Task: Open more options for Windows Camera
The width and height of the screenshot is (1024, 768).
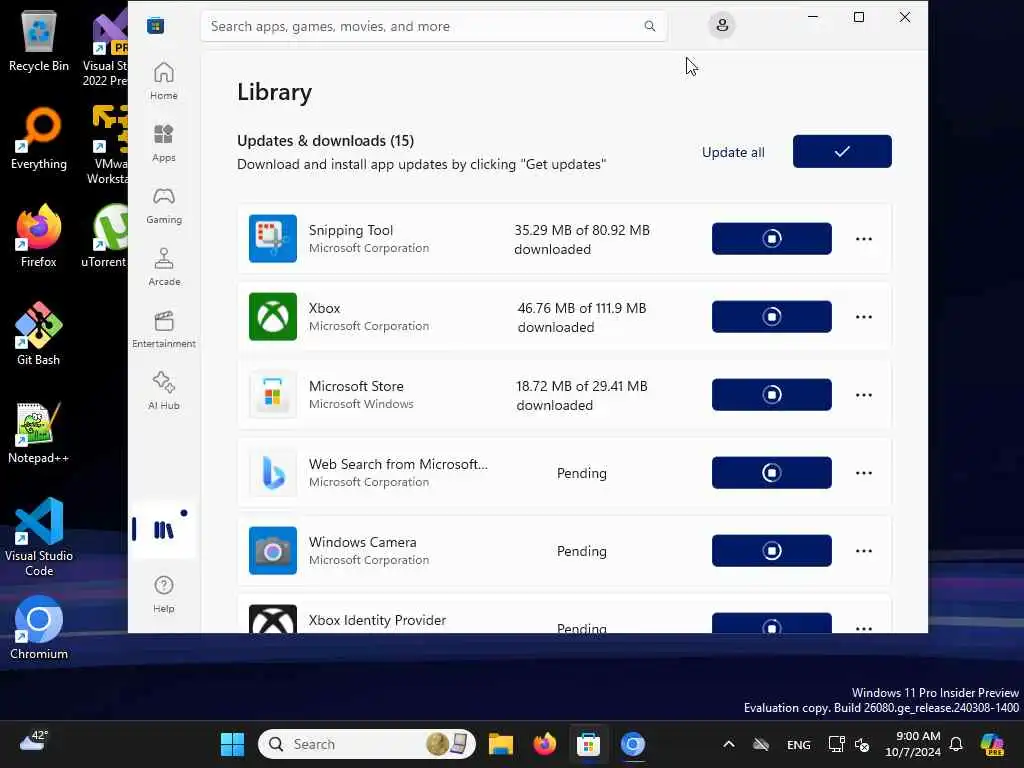Action: (863, 551)
